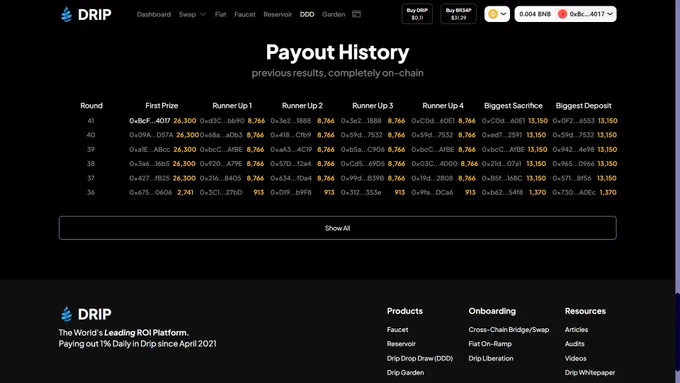This screenshot has width=680, height=383.
Task: Click the Buy BR34P button
Action: 458,14
